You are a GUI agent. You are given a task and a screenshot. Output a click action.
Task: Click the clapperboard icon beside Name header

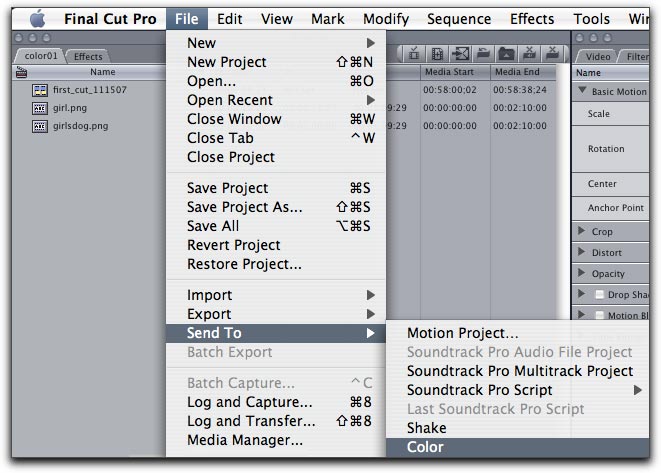tap(21, 72)
